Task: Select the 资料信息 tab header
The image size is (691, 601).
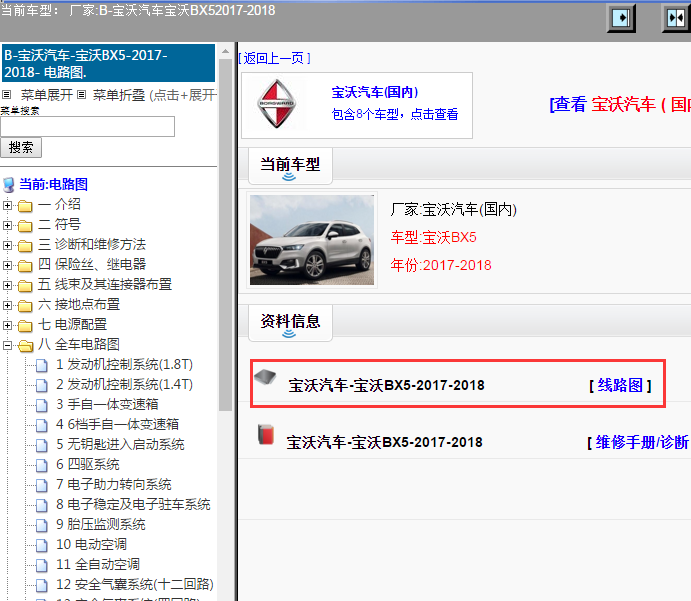Action: pos(290,323)
